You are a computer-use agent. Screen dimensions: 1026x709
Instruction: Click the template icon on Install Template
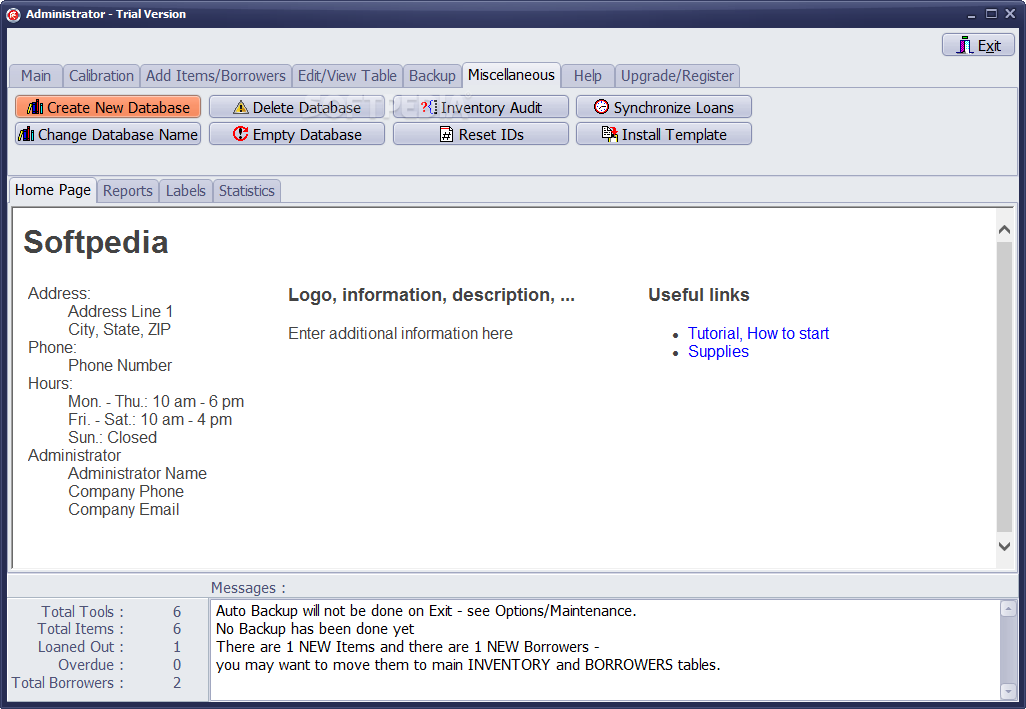pyautogui.click(x=609, y=134)
